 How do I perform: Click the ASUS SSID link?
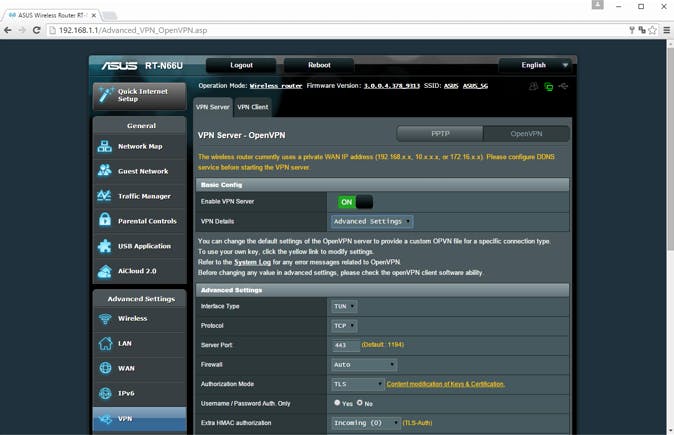point(451,86)
